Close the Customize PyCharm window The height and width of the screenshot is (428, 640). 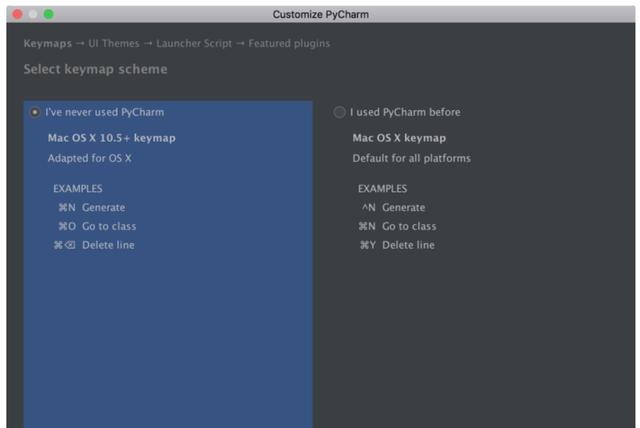tap(17, 15)
